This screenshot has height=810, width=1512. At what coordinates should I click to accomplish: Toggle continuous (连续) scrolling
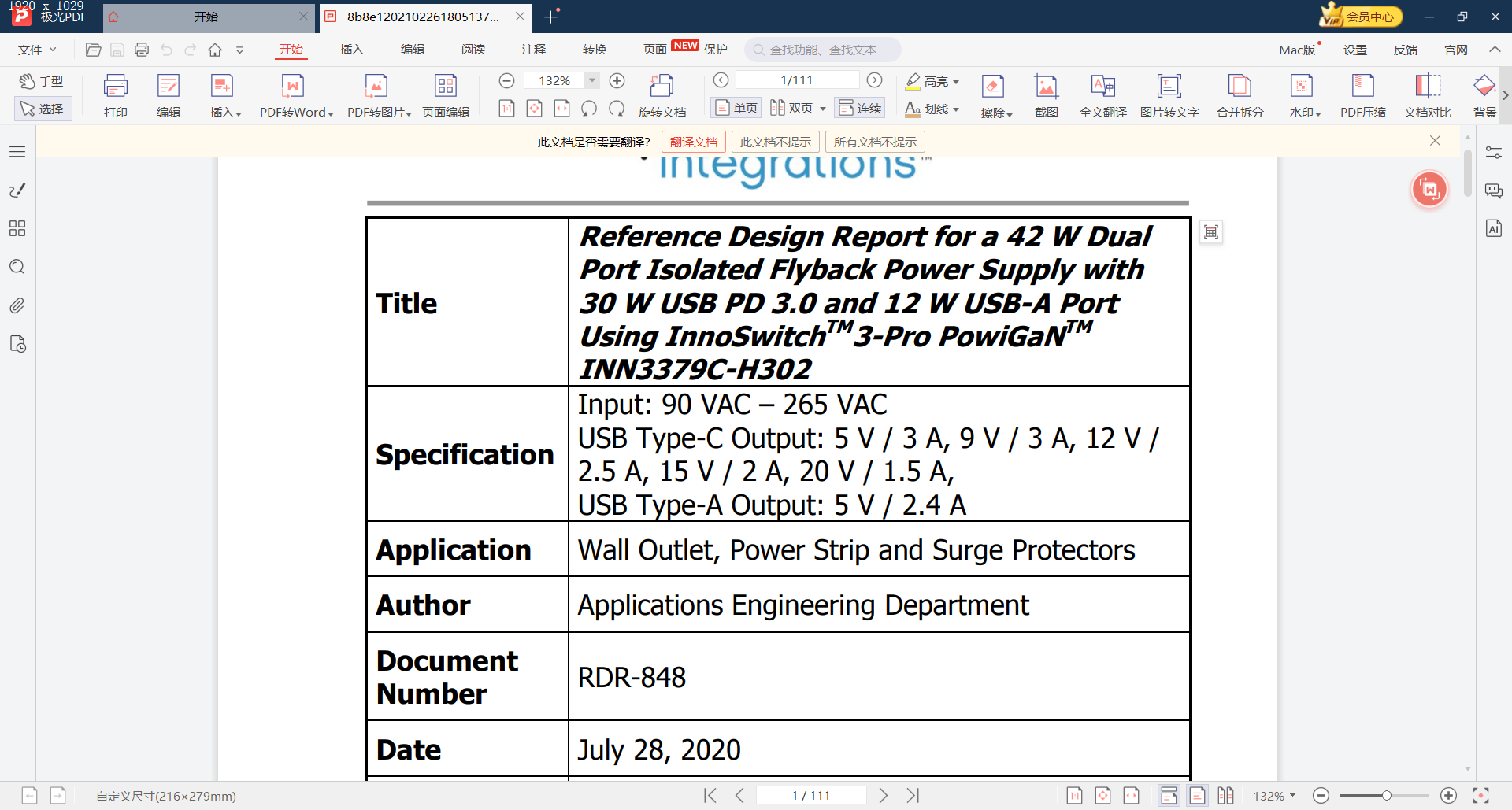pyautogui.click(x=860, y=108)
